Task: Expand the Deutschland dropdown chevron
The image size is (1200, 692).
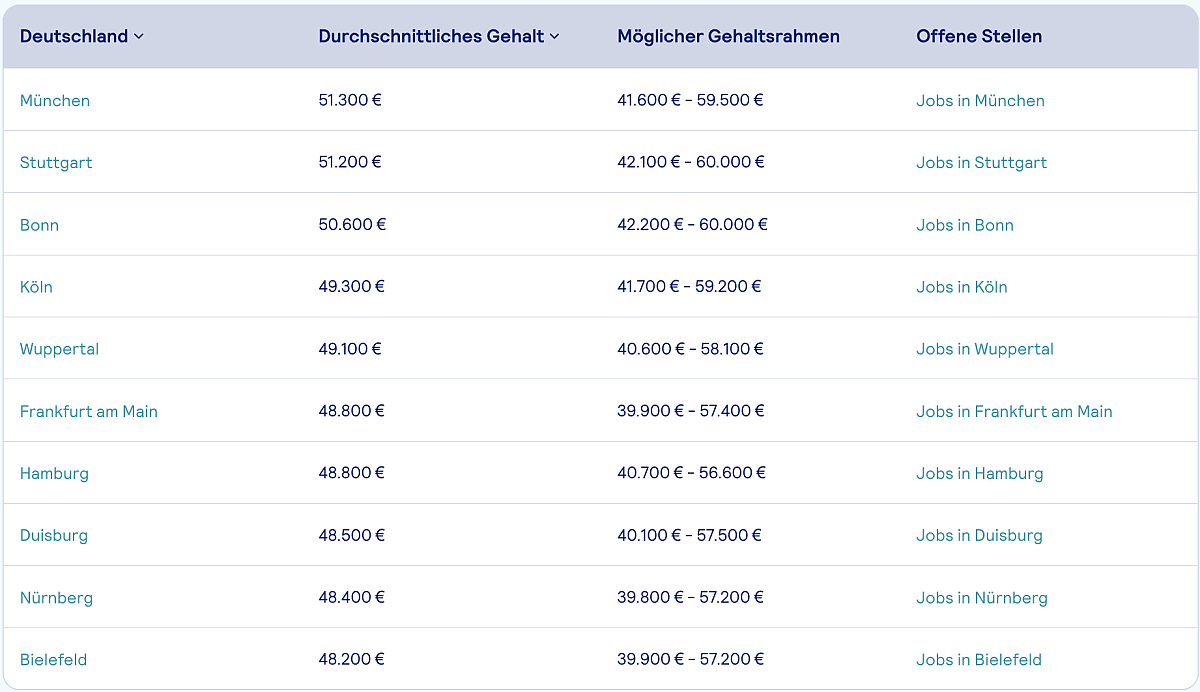Action: [x=139, y=37]
